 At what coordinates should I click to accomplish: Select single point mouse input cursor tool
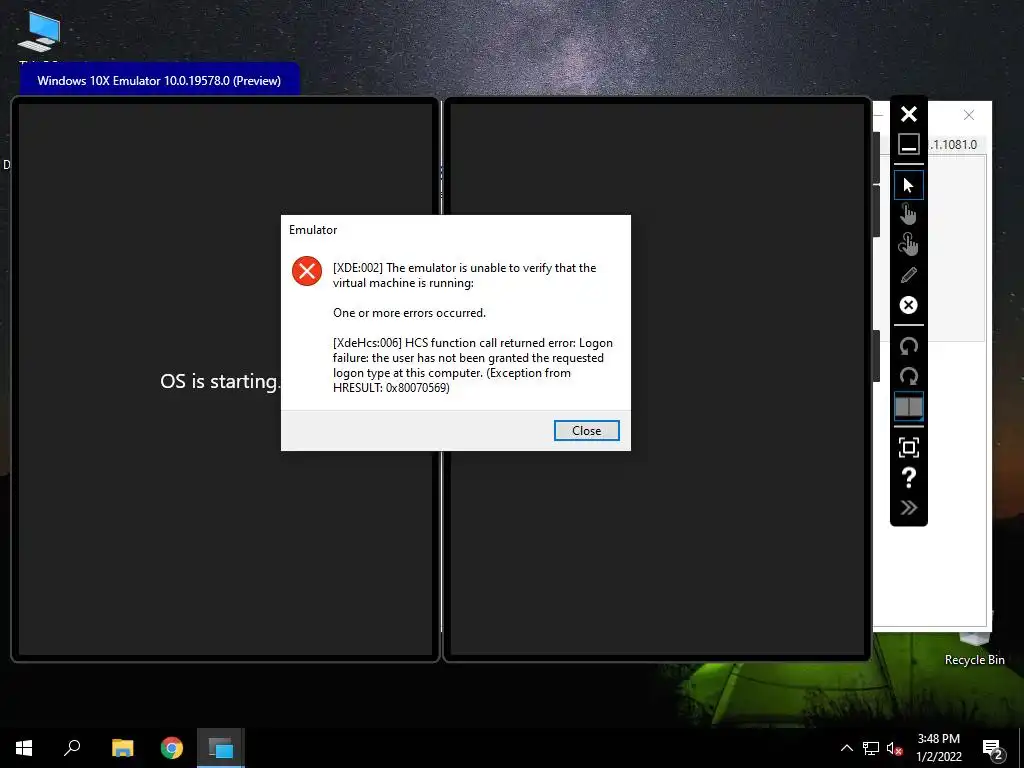coord(908,185)
